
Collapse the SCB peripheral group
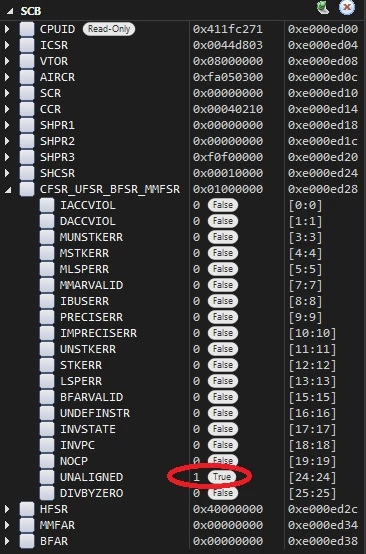10,11
